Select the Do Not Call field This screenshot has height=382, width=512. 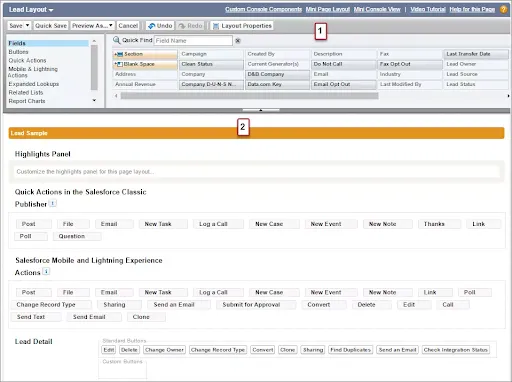tap(344, 64)
